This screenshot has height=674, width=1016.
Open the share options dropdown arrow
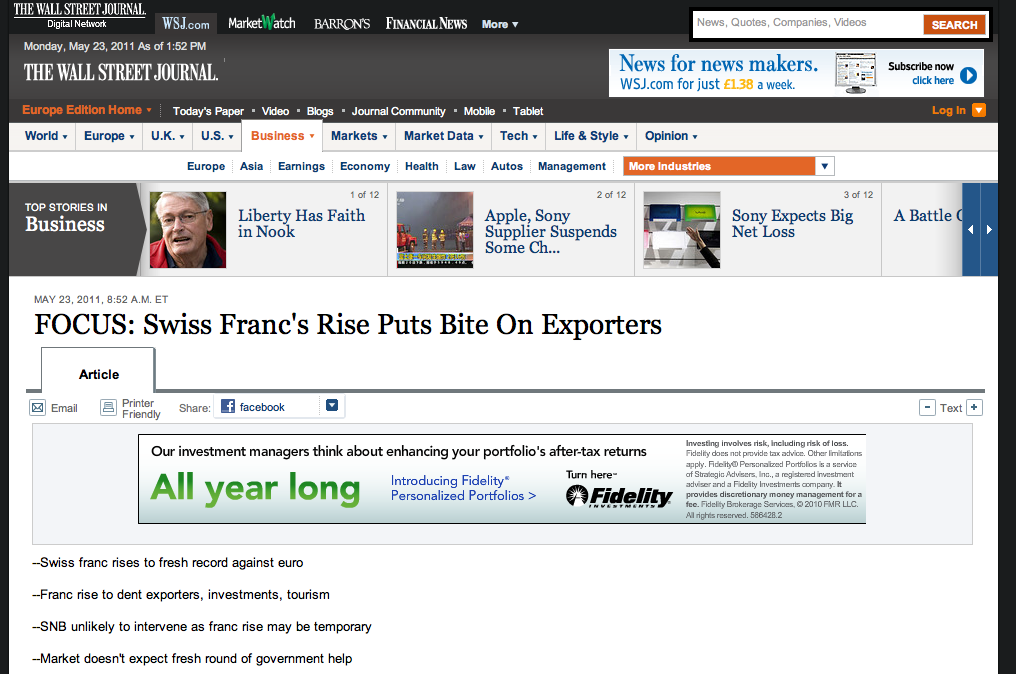pos(332,406)
